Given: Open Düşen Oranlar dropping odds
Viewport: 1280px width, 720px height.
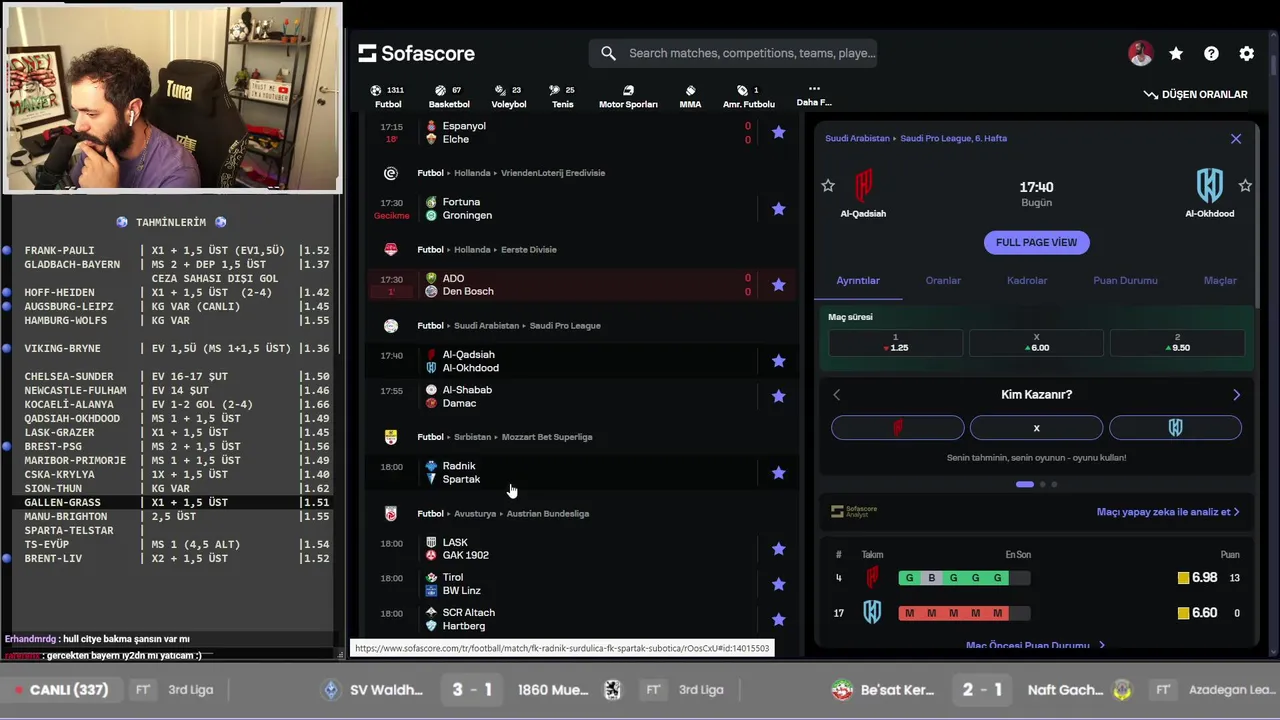Looking at the screenshot, I should [1196, 94].
